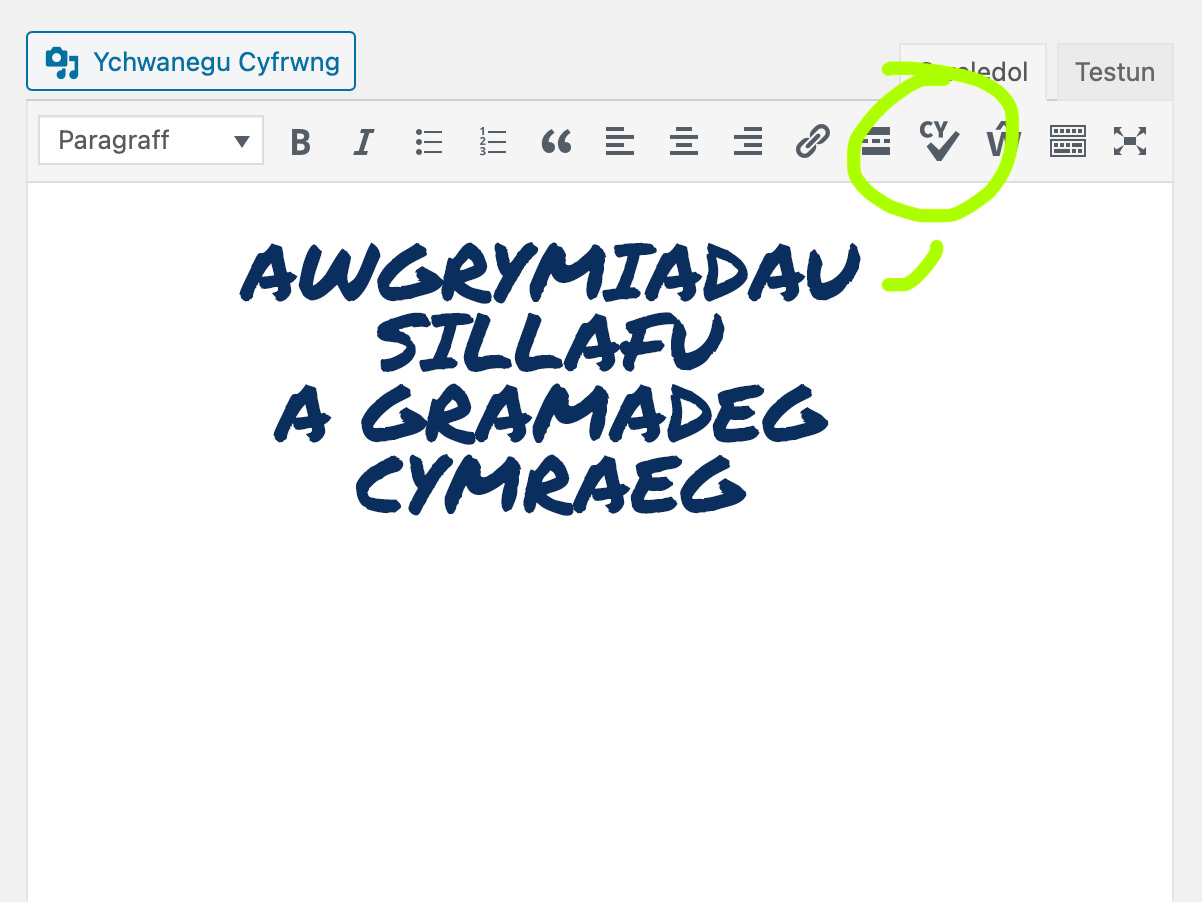This screenshot has height=902, width=1202.
Task: Click the Ychwanegu Cyfrwng add media button
Action: click(190, 62)
